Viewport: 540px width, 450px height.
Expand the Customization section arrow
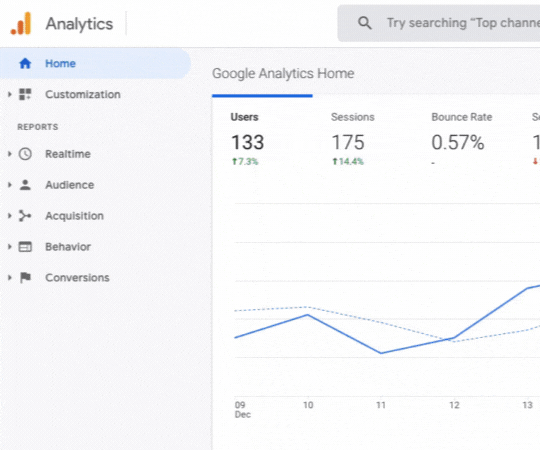pyautogui.click(x=10, y=94)
